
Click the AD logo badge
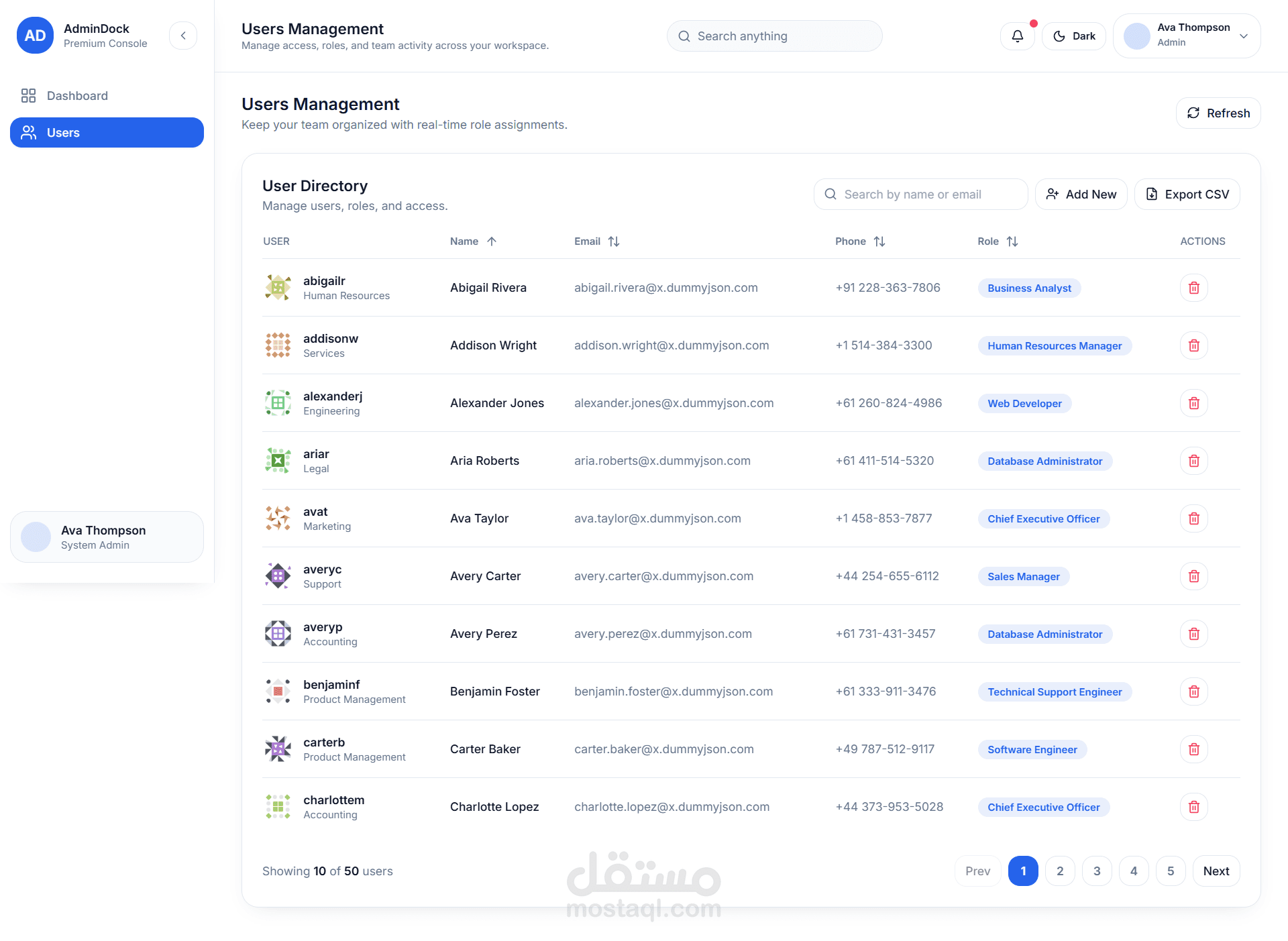[x=35, y=36]
